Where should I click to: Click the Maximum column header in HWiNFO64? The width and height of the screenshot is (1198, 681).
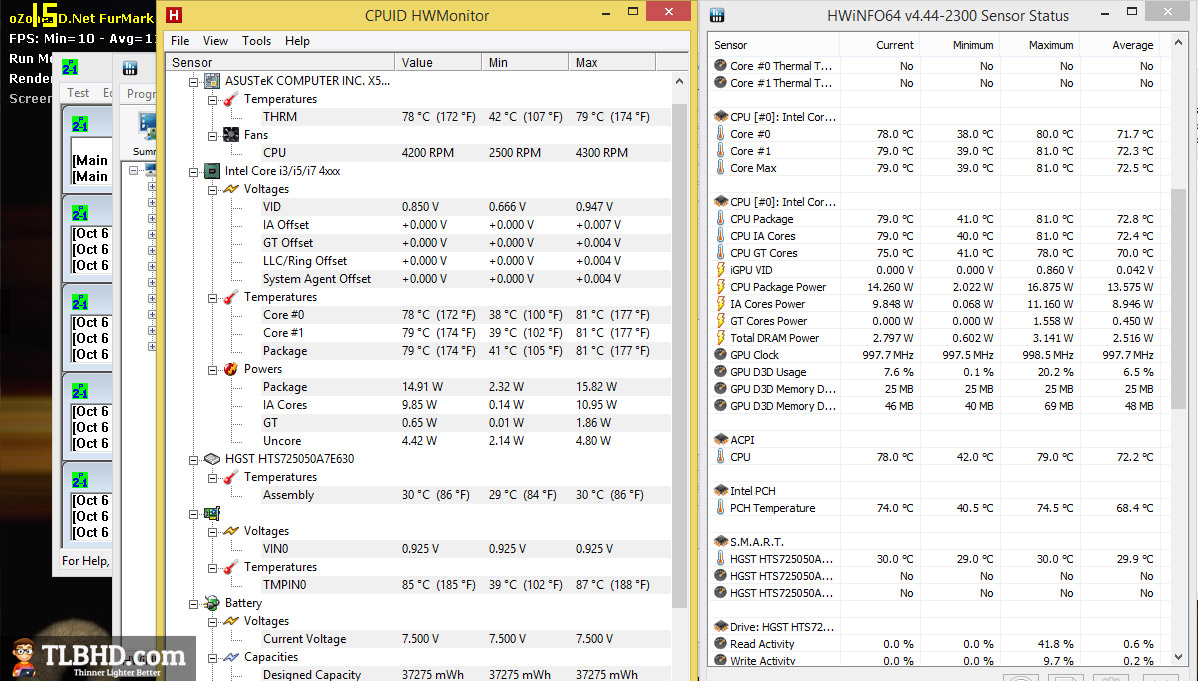[x=1040, y=45]
